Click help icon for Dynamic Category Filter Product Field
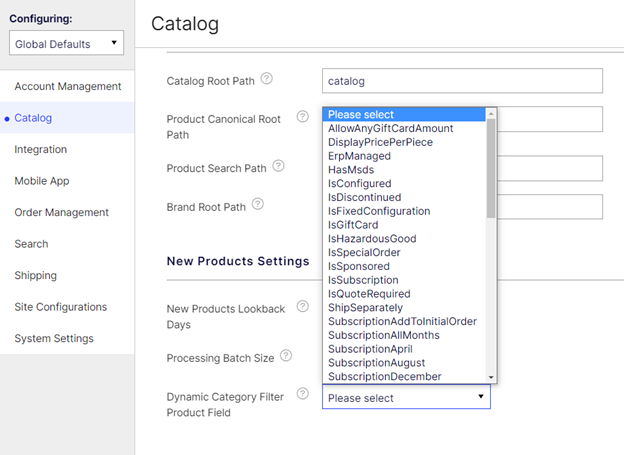 tap(302, 394)
